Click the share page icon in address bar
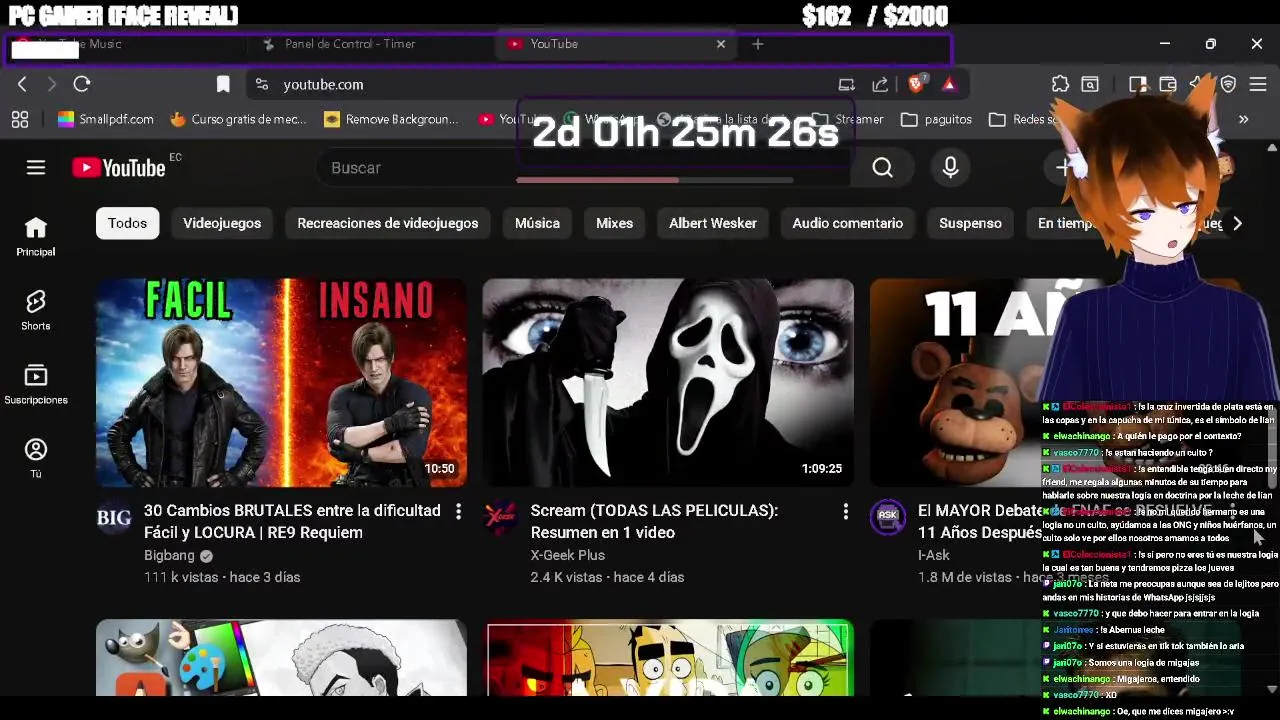Image resolution: width=1280 pixels, height=720 pixels. click(x=880, y=85)
